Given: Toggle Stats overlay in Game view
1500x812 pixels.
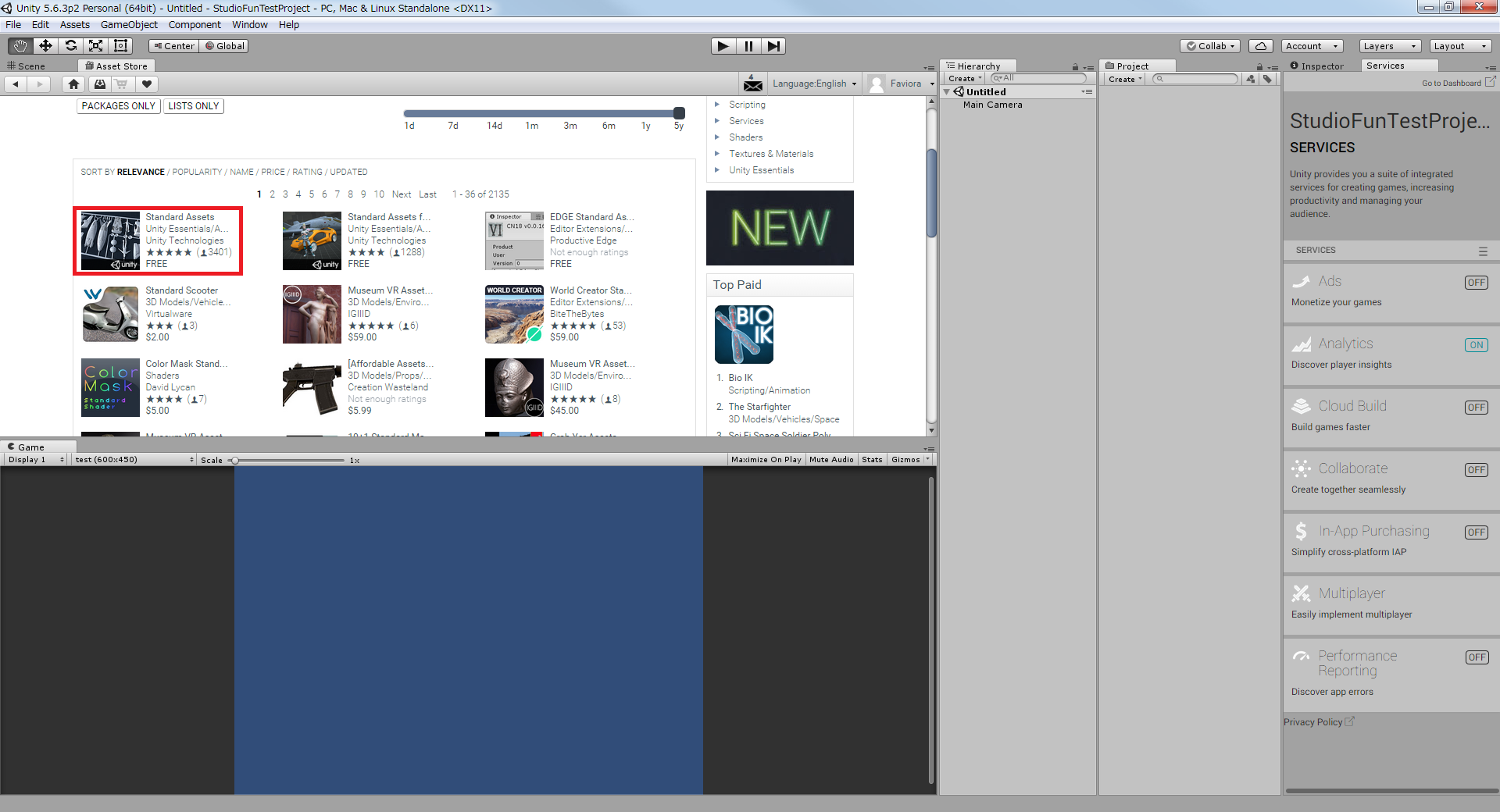Looking at the screenshot, I should point(872,460).
